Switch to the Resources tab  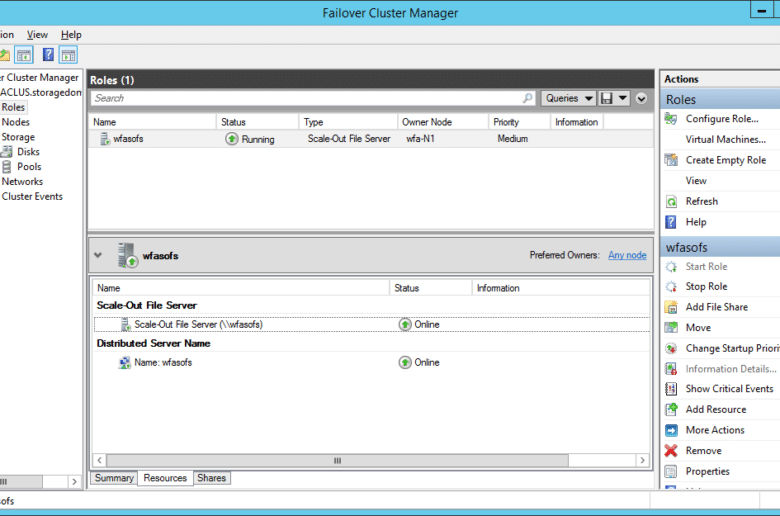[x=165, y=478]
